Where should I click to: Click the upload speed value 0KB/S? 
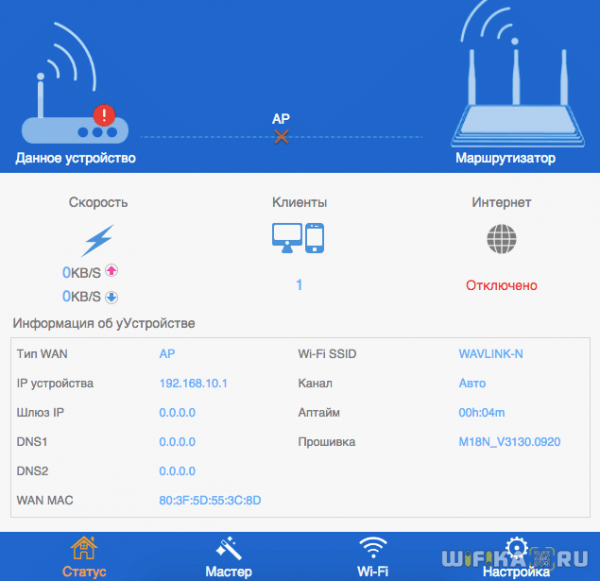(x=81, y=273)
